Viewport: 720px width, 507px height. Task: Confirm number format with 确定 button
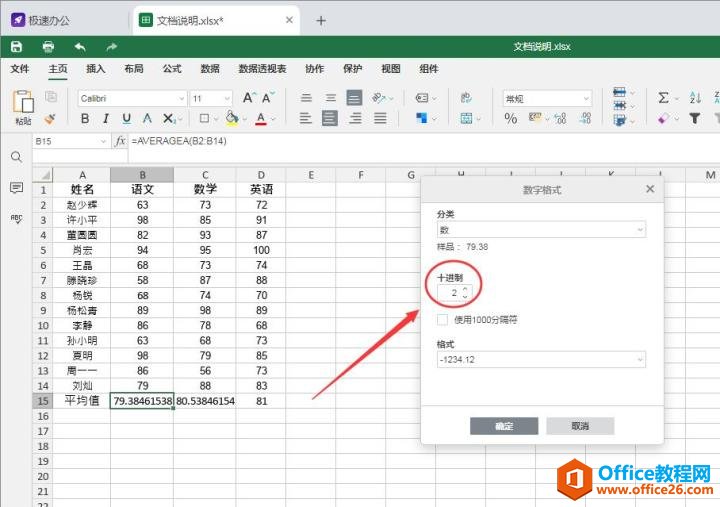(504, 426)
